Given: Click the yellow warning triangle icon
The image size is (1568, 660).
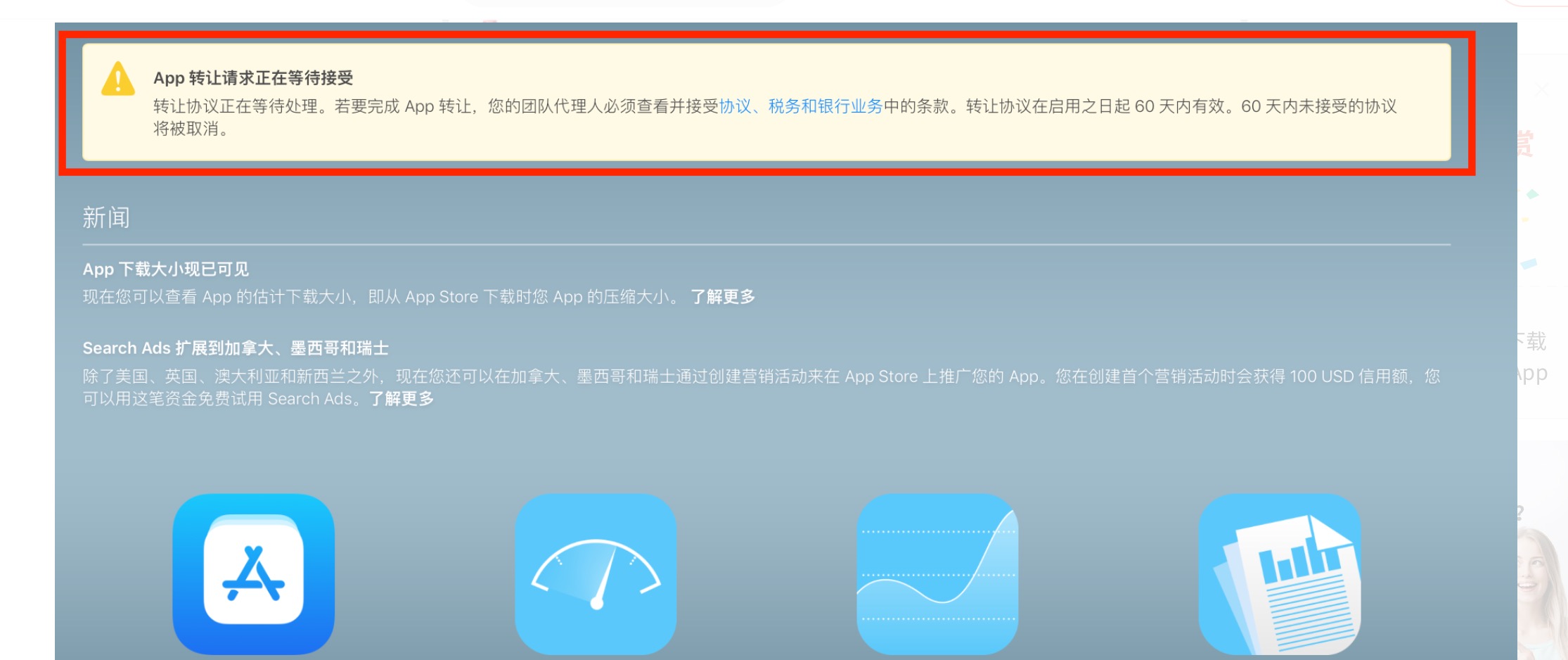Looking at the screenshot, I should [x=118, y=78].
